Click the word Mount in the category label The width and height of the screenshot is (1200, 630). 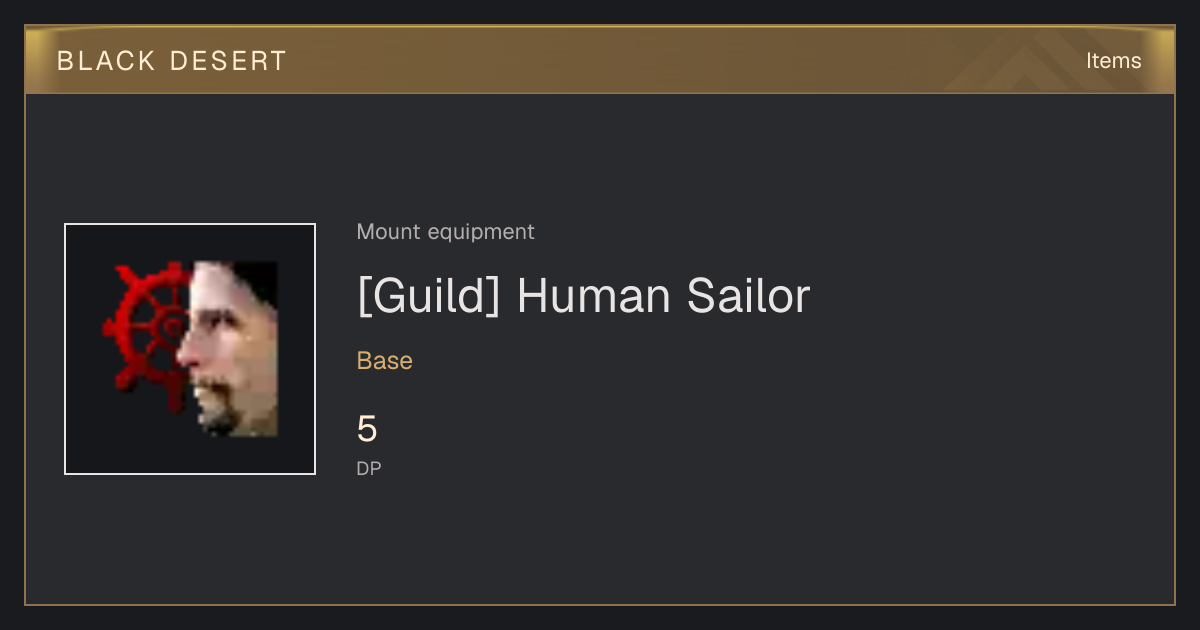[388, 232]
